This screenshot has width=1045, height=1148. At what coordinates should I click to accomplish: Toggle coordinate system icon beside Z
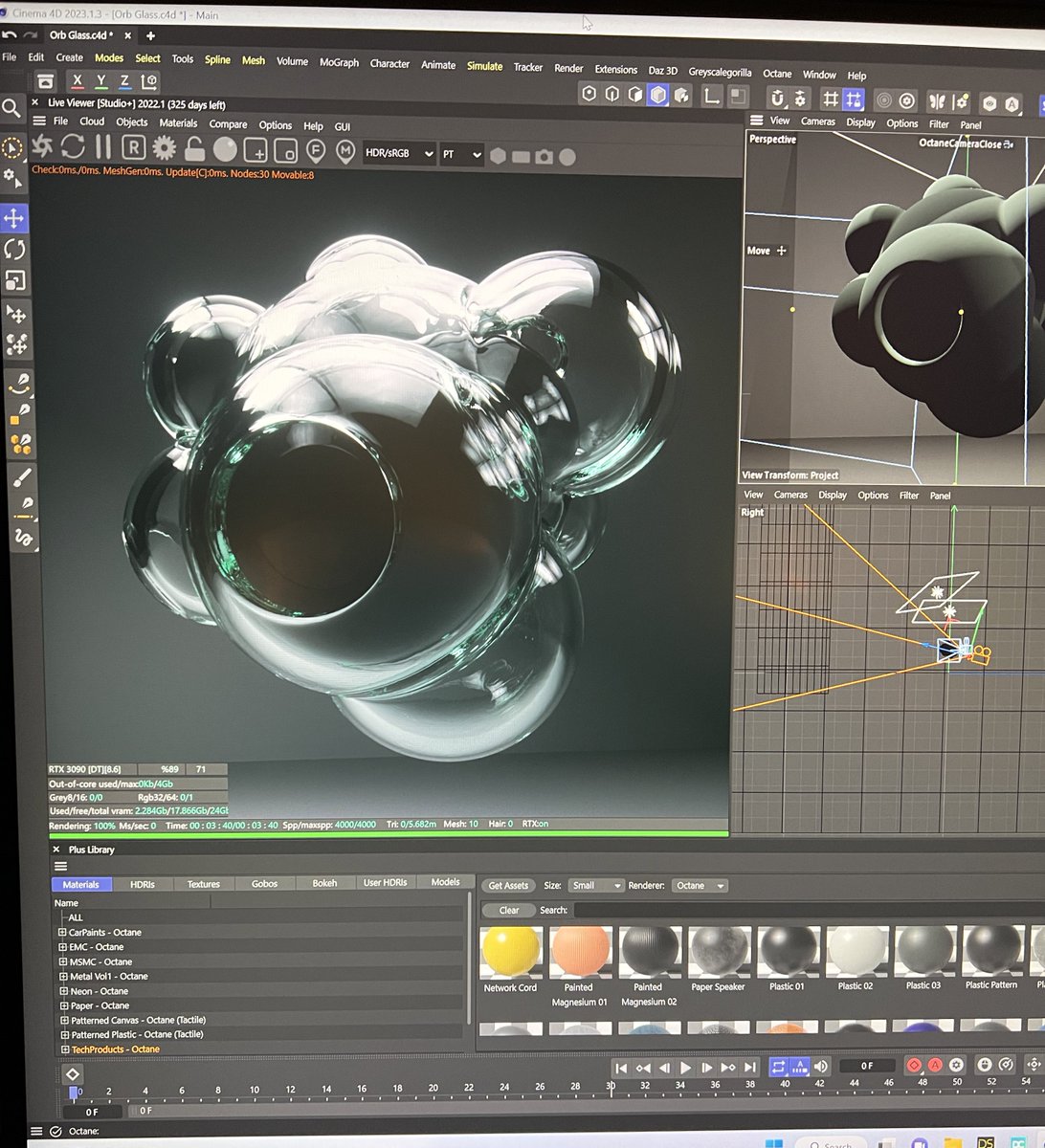(x=149, y=82)
